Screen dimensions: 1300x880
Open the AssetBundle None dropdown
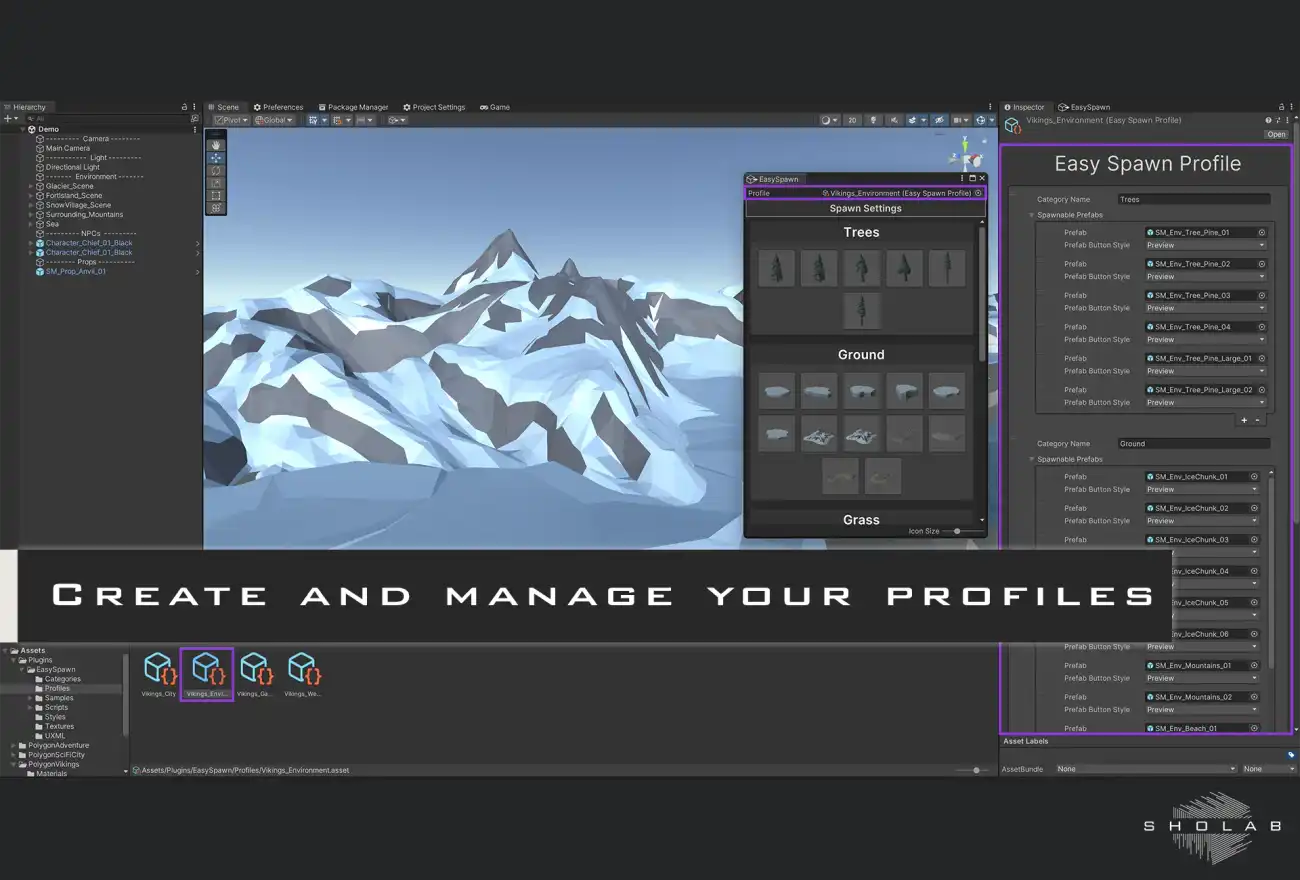click(1146, 769)
